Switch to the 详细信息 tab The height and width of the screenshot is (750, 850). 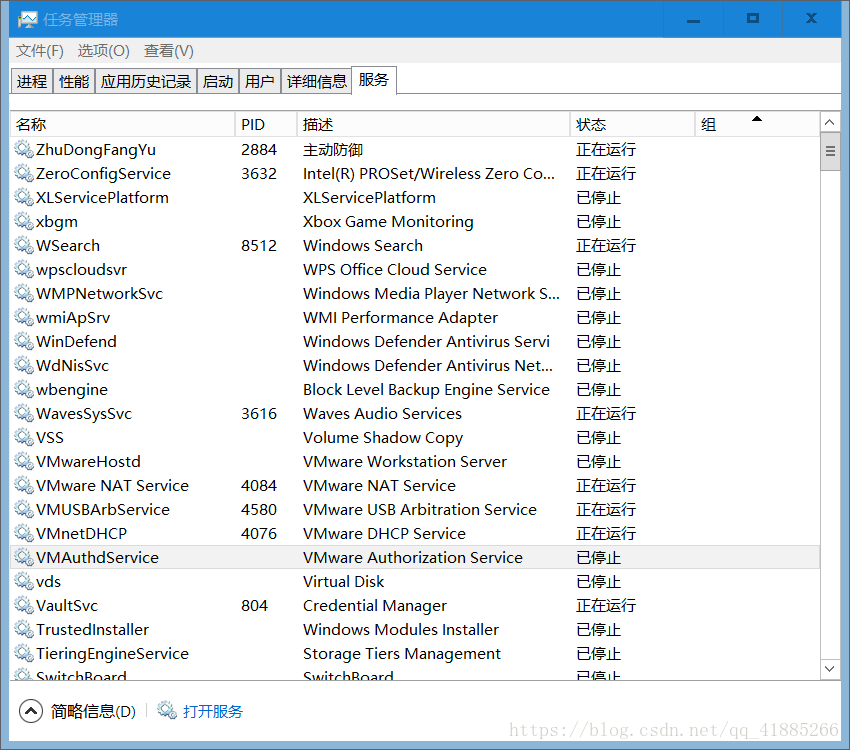[317, 81]
